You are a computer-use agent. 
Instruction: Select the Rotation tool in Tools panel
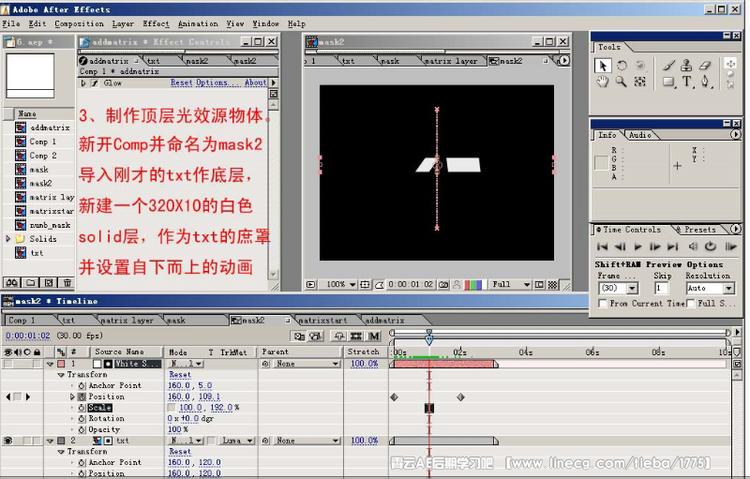622,66
